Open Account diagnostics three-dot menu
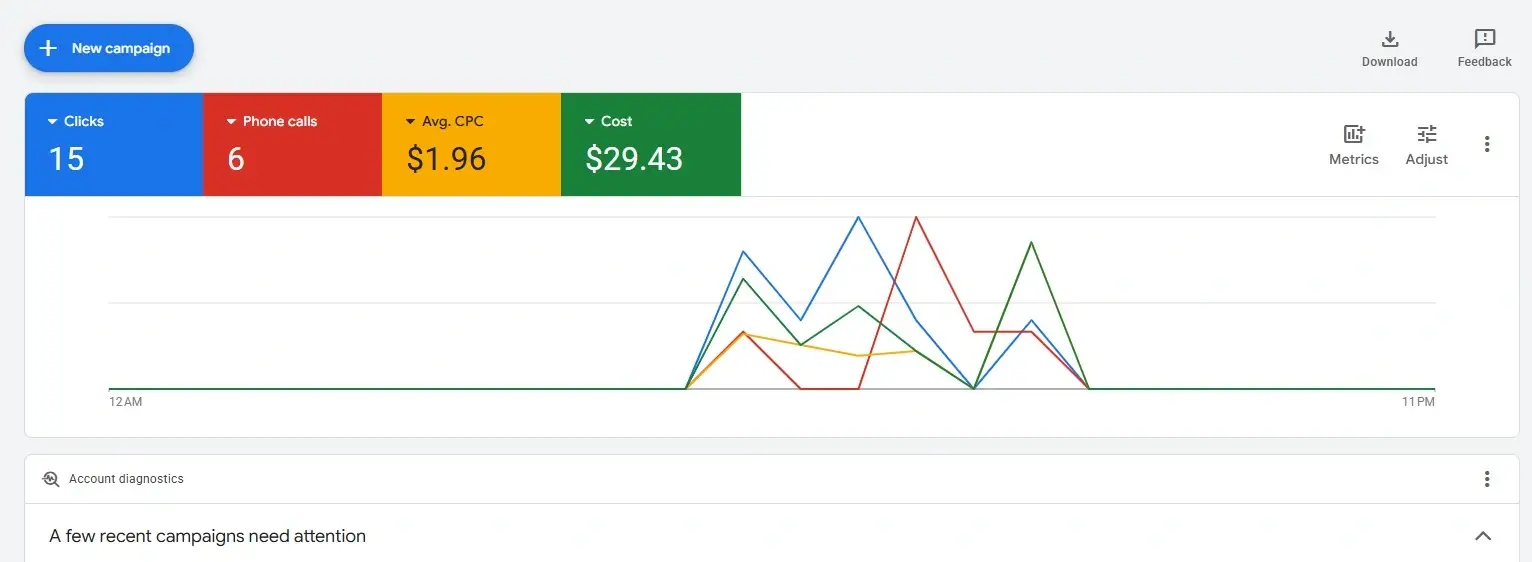The image size is (1532, 562). tap(1487, 479)
